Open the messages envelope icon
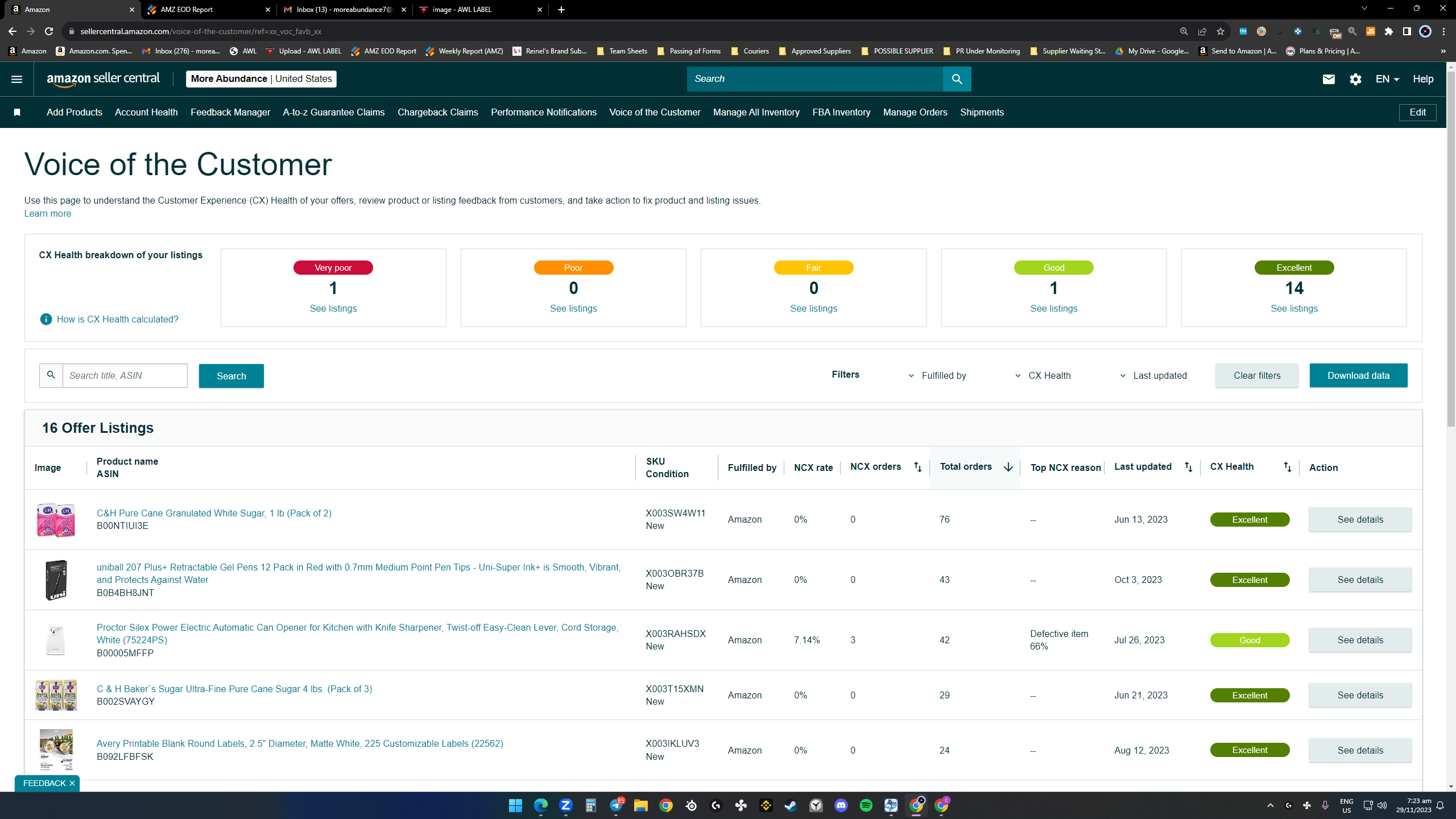 pos(1328,79)
